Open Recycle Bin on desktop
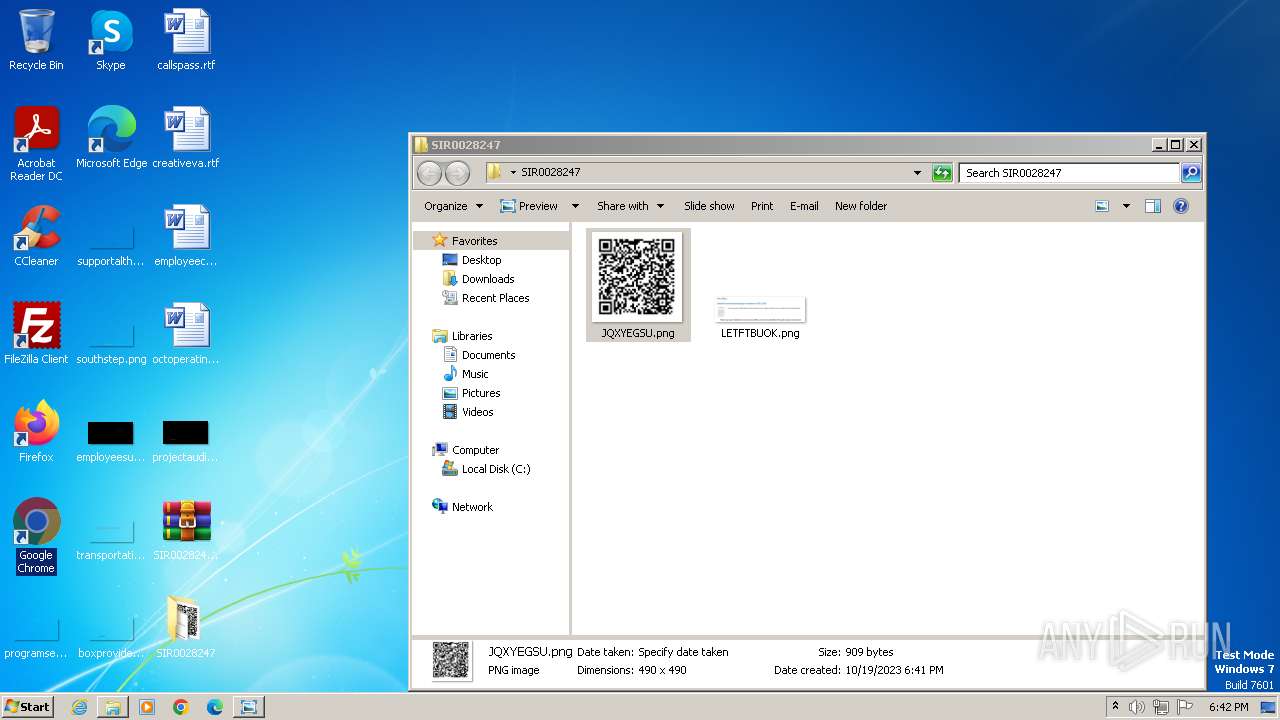 (x=36, y=40)
